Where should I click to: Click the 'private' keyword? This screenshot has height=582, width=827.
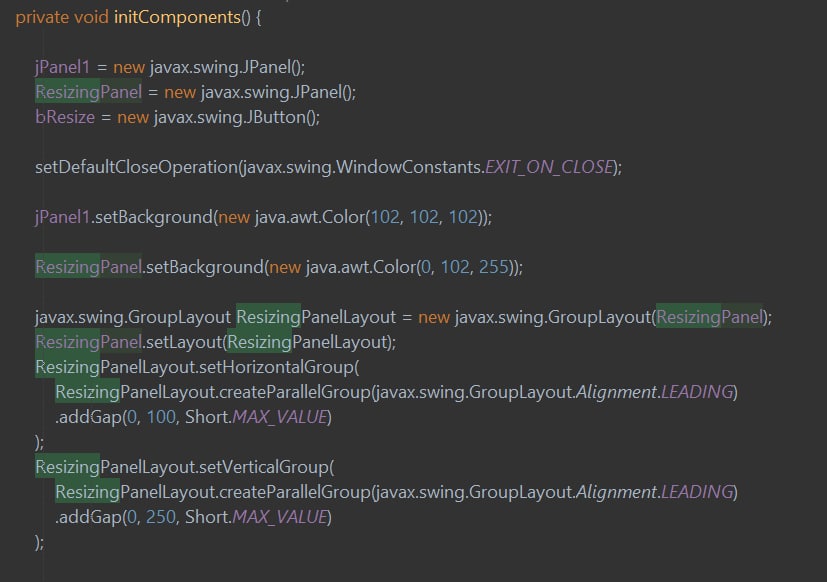[42, 17]
